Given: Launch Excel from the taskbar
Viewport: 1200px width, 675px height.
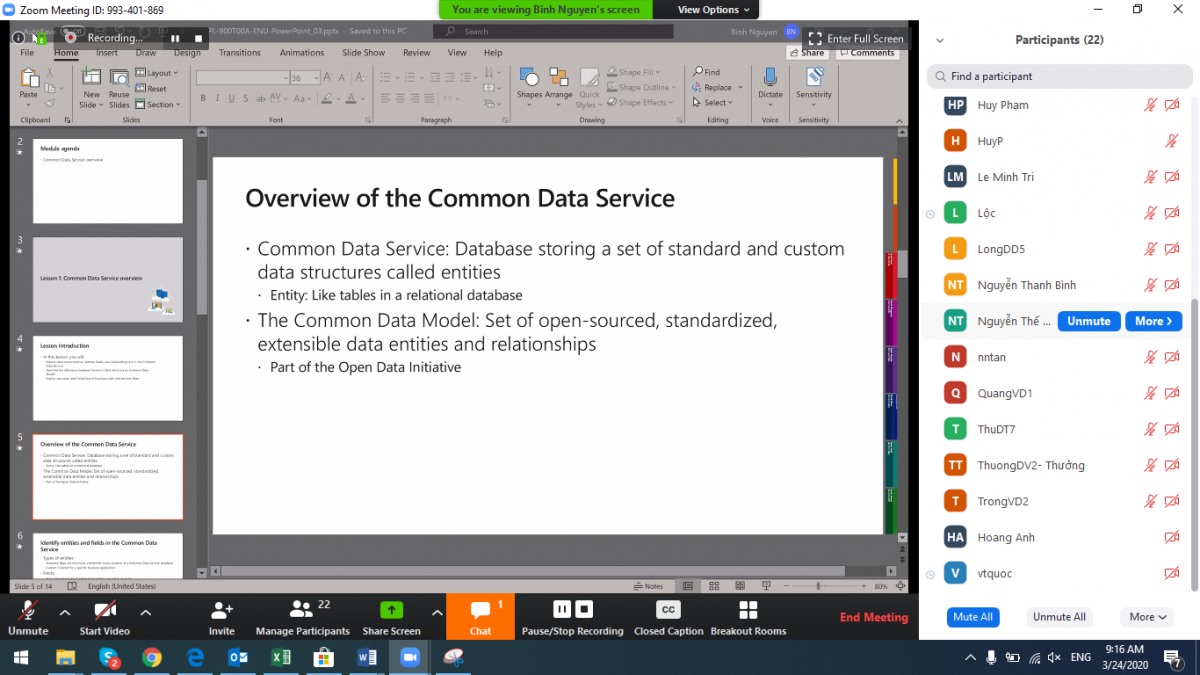Looking at the screenshot, I should click(x=281, y=657).
